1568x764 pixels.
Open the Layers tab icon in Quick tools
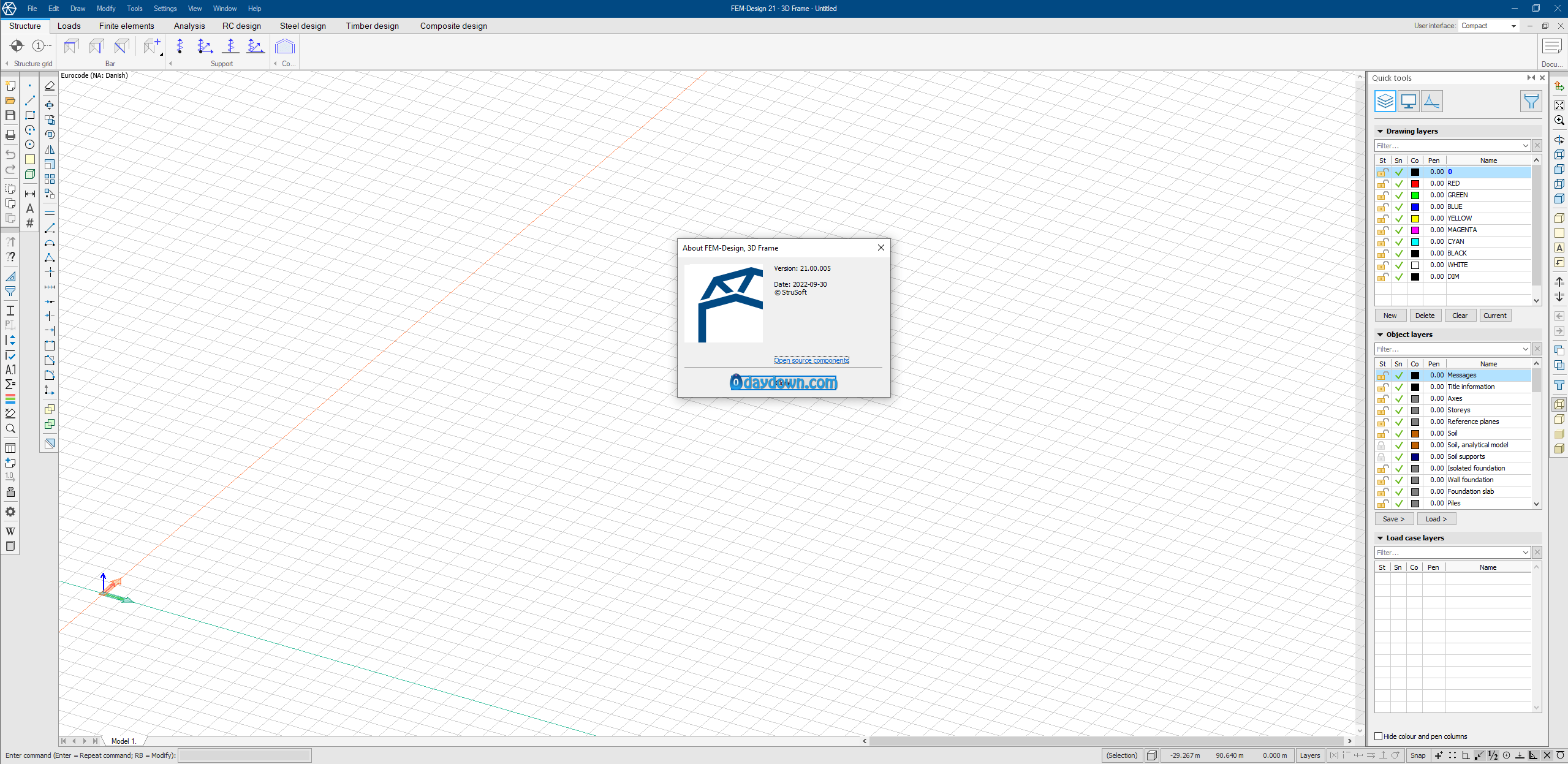click(x=1385, y=101)
